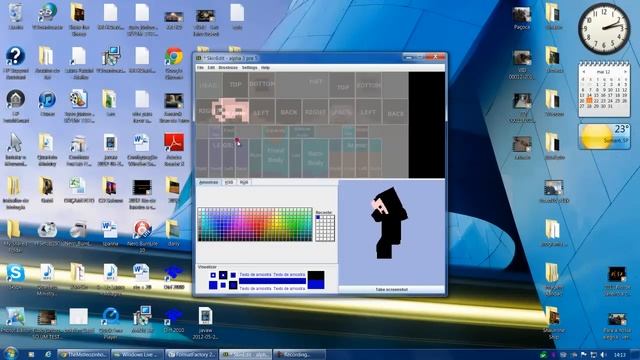The width and height of the screenshot is (640, 360).
Task: Click the black and blue preview color block
Action: point(316,280)
